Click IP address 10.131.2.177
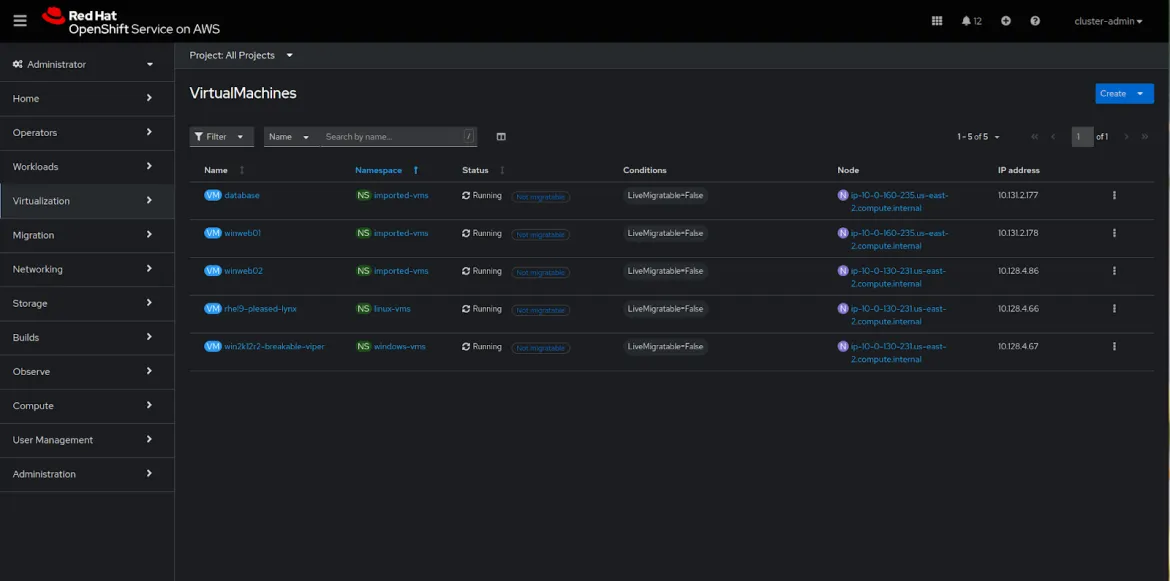Image resolution: width=1170 pixels, height=581 pixels. 1019,195
